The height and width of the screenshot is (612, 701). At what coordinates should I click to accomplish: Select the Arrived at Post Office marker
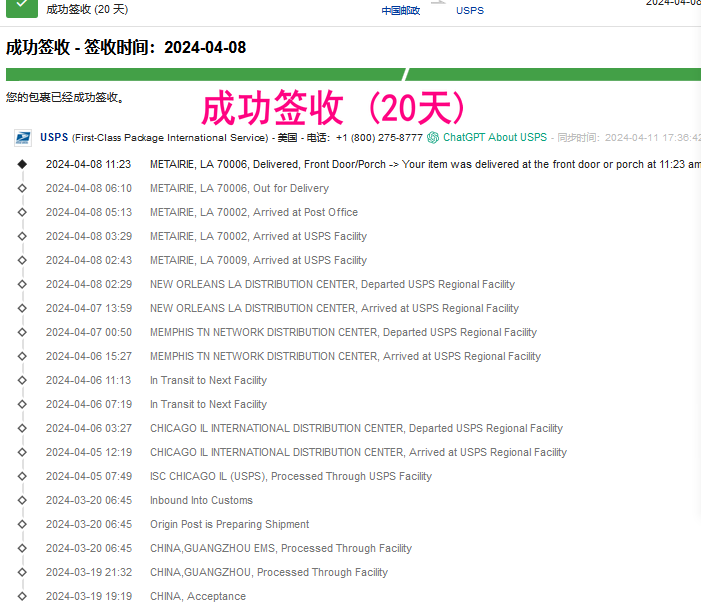pyautogui.click(x=22, y=212)
